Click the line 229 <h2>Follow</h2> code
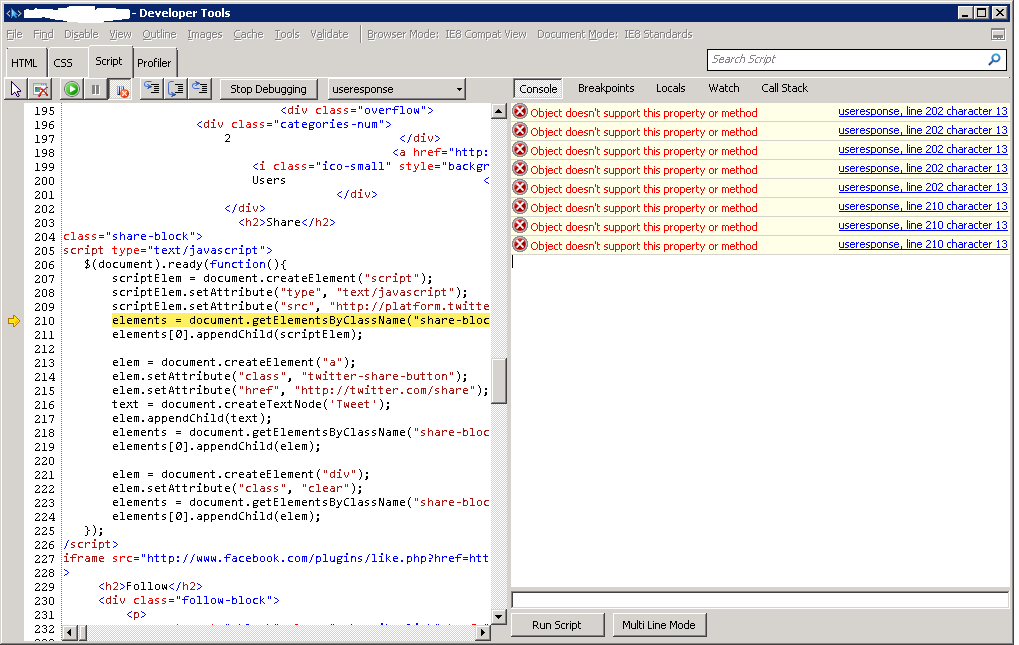1019x645 pixels. [150, 587]
